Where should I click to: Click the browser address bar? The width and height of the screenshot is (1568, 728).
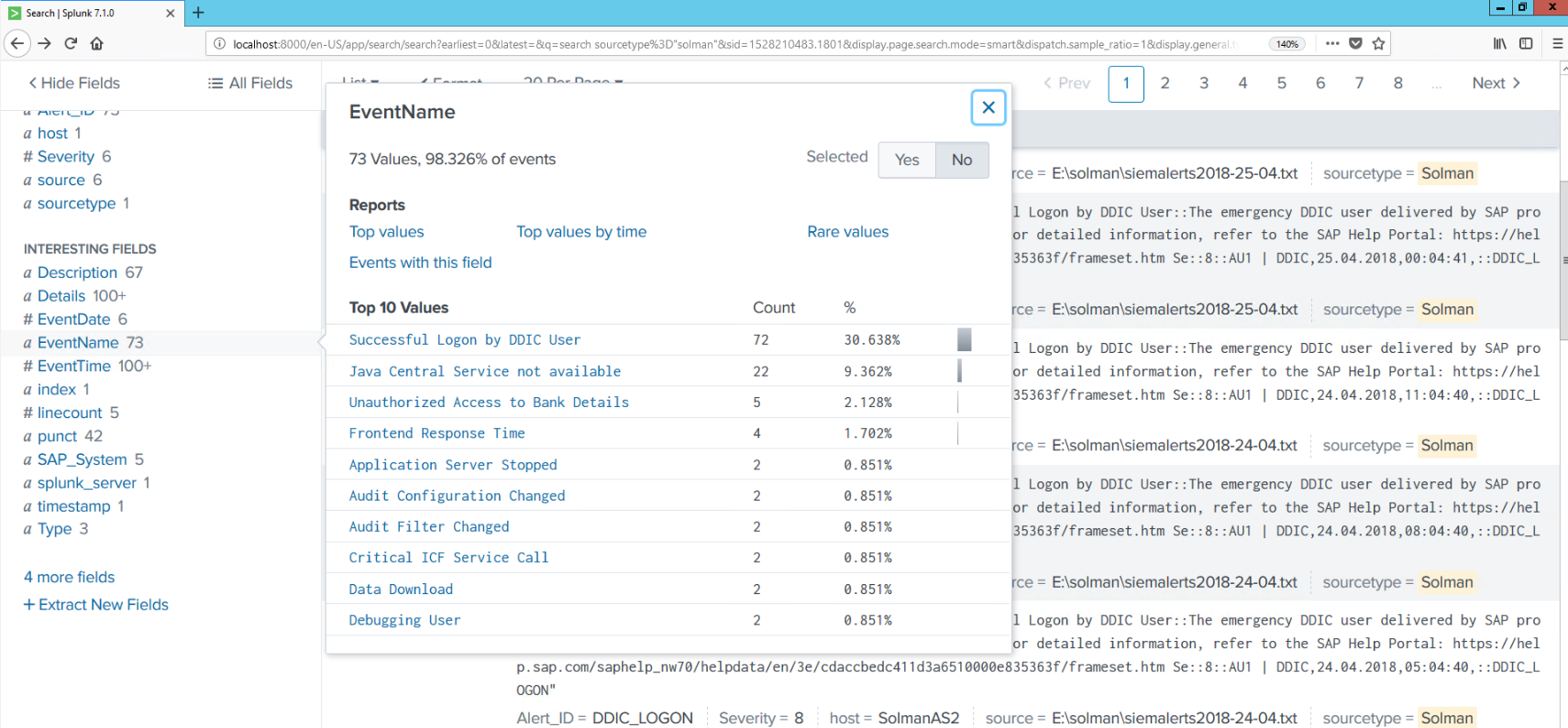(734, 44)
